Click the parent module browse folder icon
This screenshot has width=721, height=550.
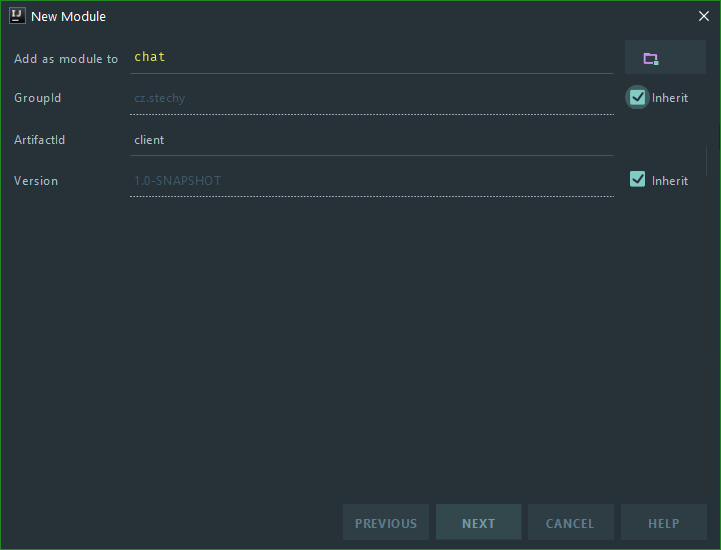[x=651, y=58]
